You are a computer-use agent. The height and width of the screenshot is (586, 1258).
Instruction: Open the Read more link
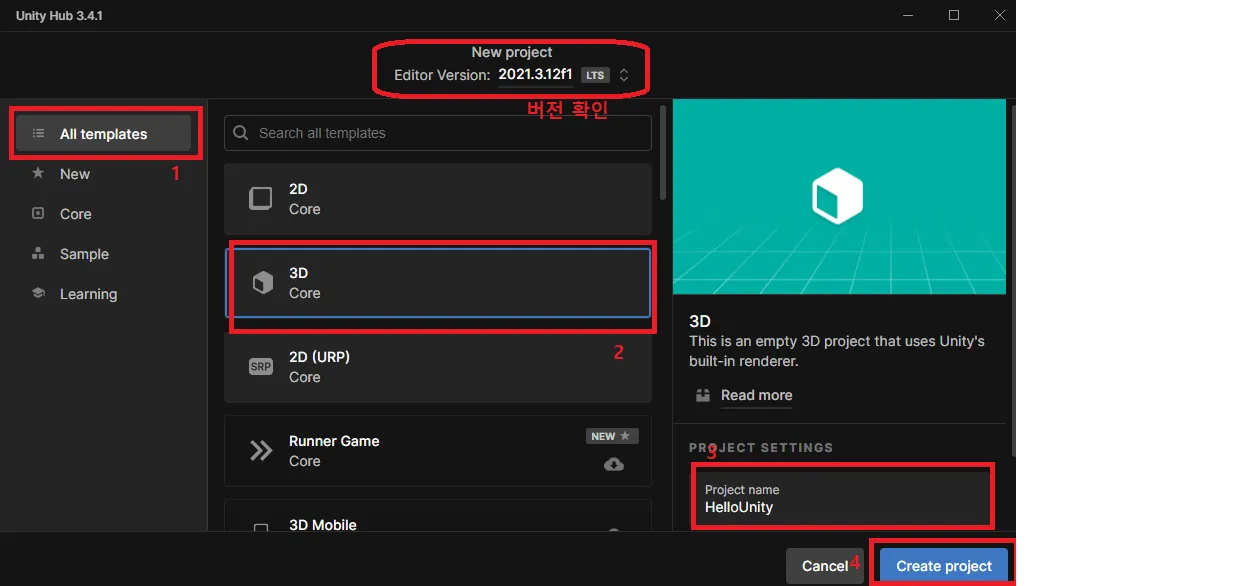[x=756, y=395]
